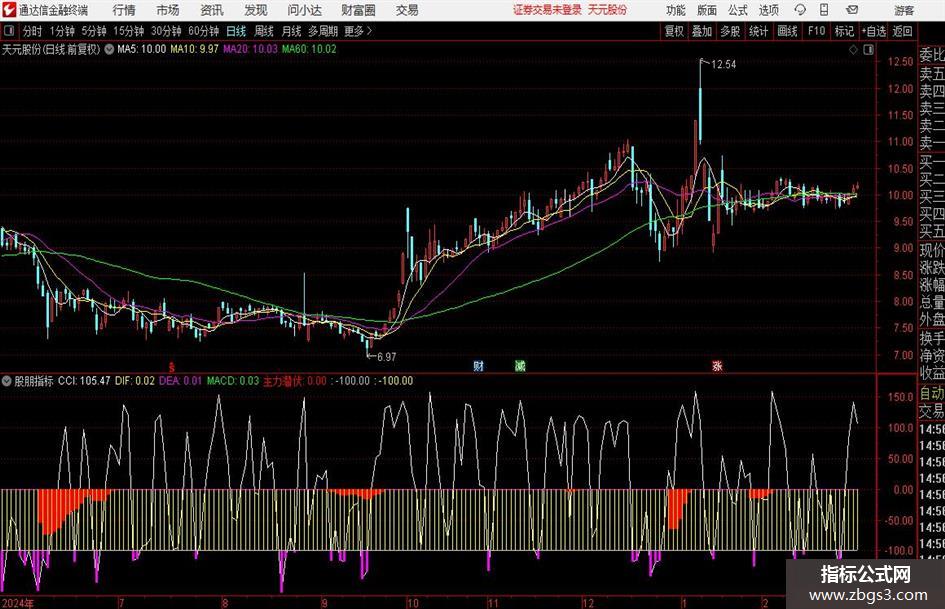Click the 天元股份(日线 前复权) chart title
Screen dimensions: 945x609
(x=51, y=49)
